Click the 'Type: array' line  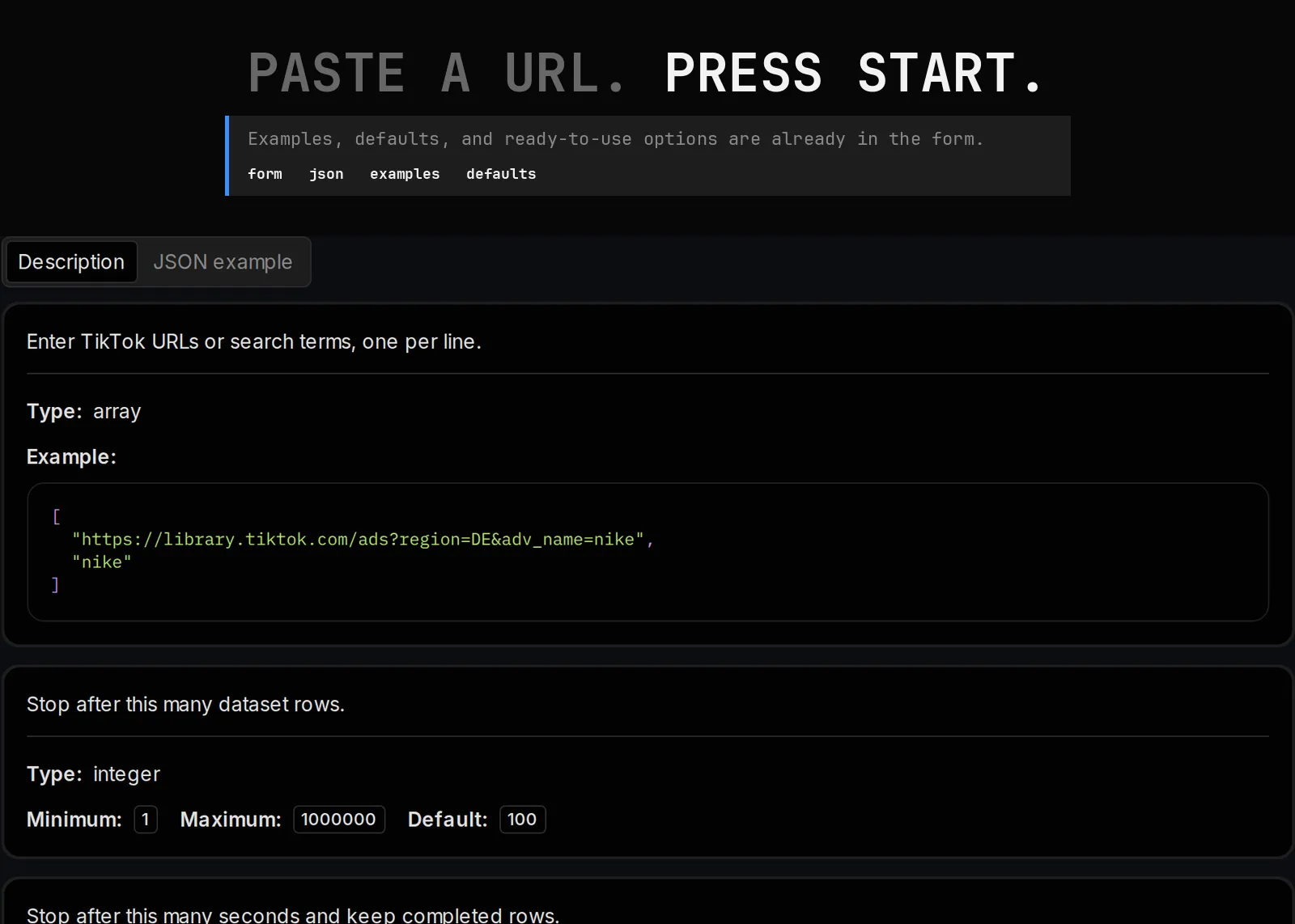(84, 412)
